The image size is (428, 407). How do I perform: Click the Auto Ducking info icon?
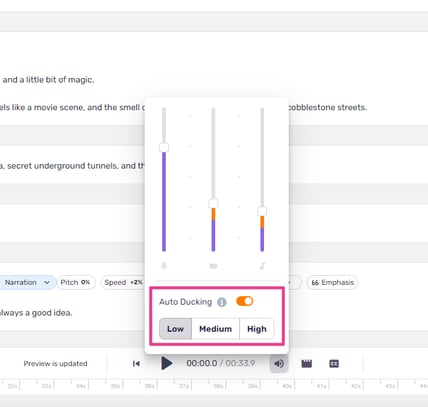pyautogui.click(x=222, y=302)
